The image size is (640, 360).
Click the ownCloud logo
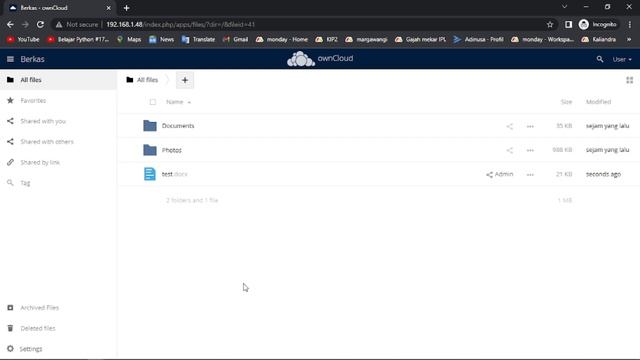(x=320, y=59)
